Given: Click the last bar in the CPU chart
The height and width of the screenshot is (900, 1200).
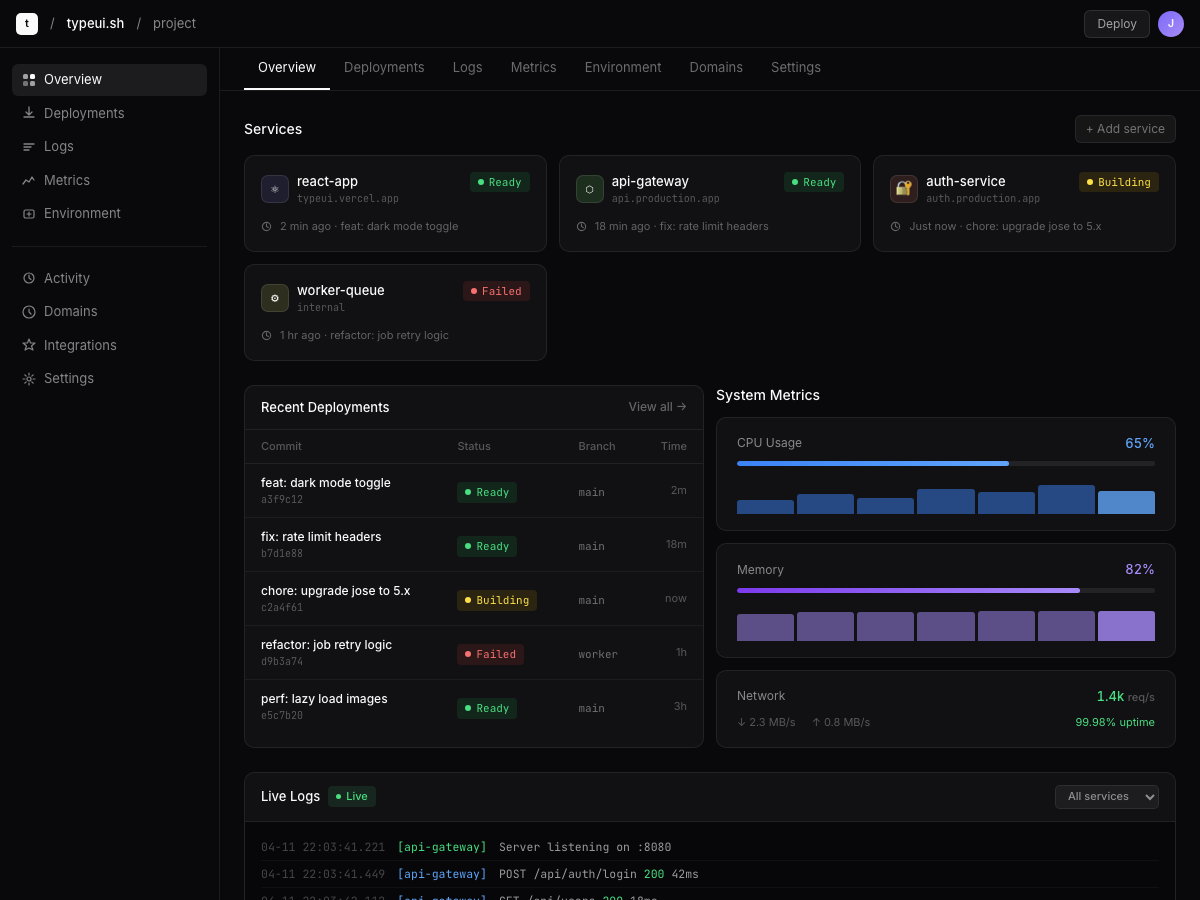Looking at the screenshot, I should [x=1126, y=502].
